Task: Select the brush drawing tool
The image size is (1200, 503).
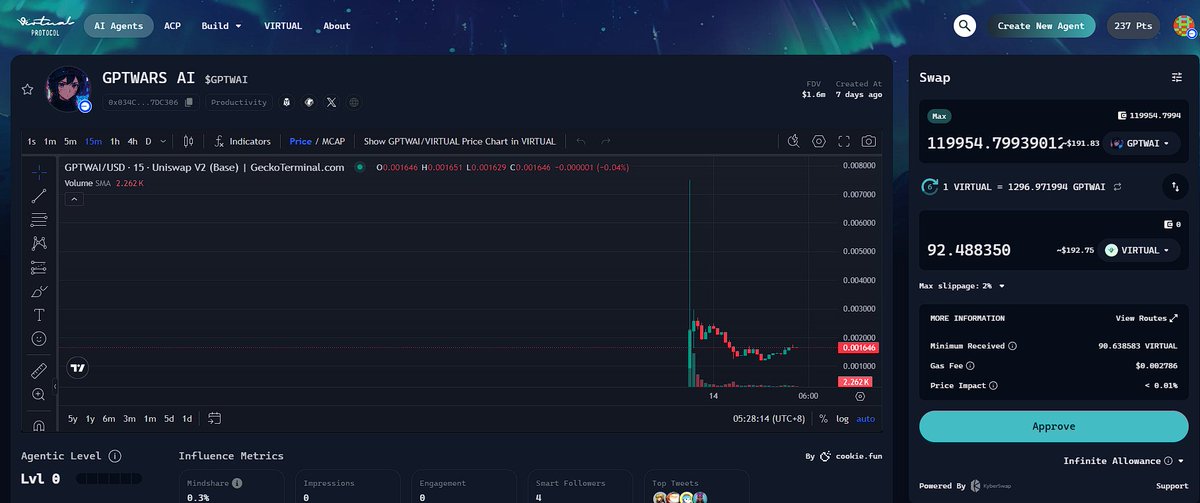Action: pos(38,291)
